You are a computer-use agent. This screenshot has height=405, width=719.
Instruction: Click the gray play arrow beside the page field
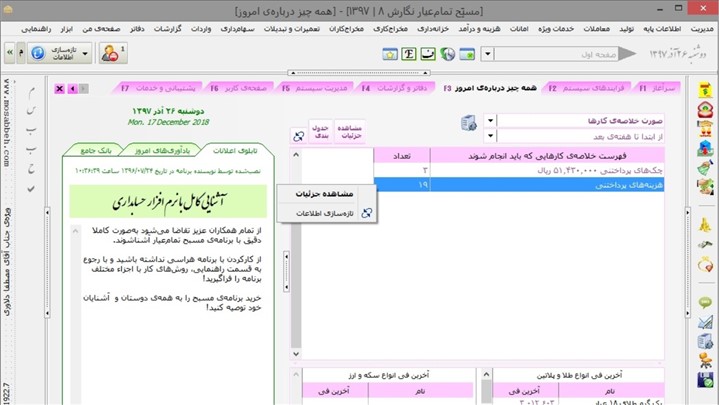[x=627, y=54]
